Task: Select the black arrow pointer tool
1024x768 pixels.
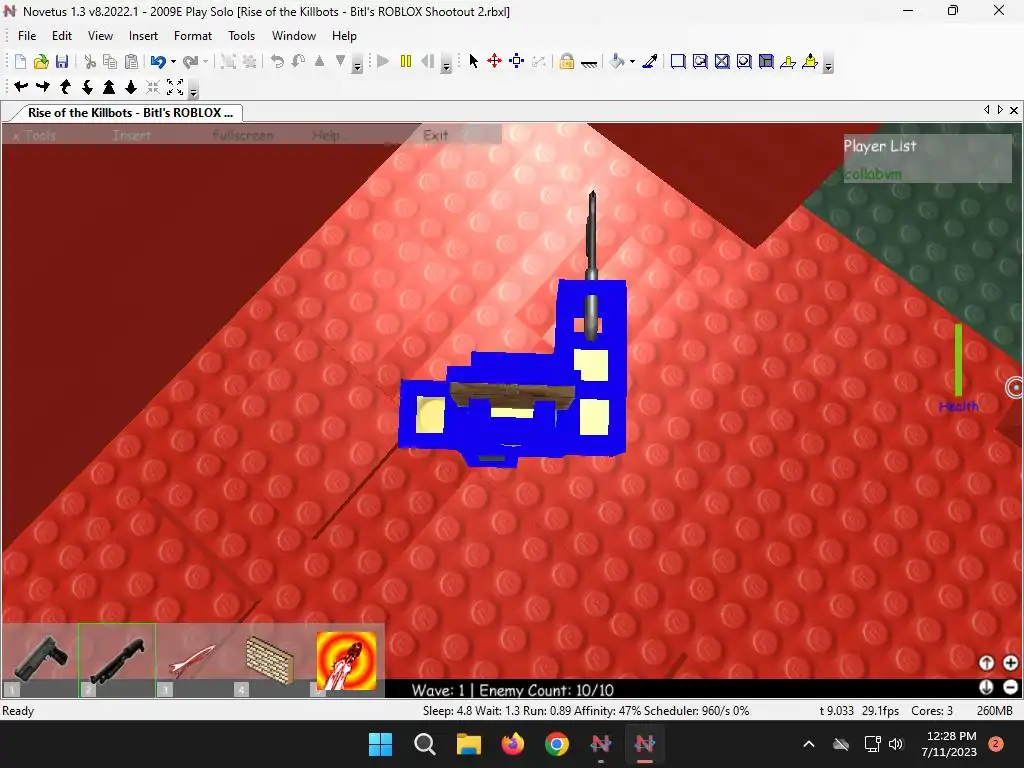Action: [x=473, y=61]
